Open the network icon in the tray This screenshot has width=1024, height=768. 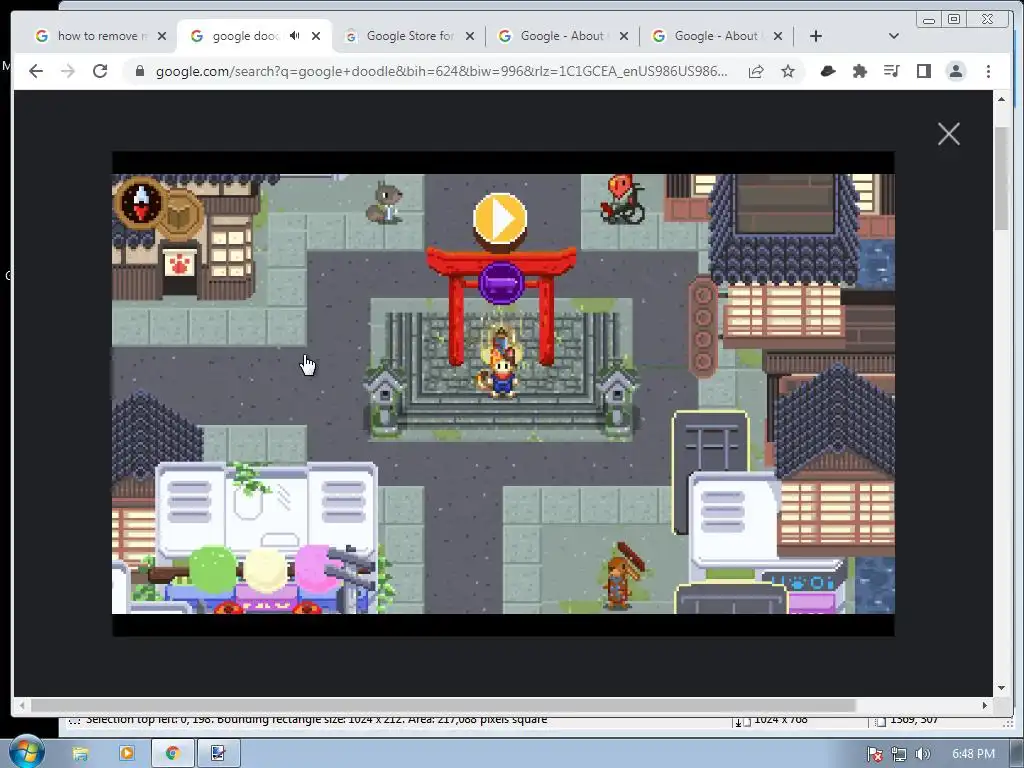tap(899, 754)
